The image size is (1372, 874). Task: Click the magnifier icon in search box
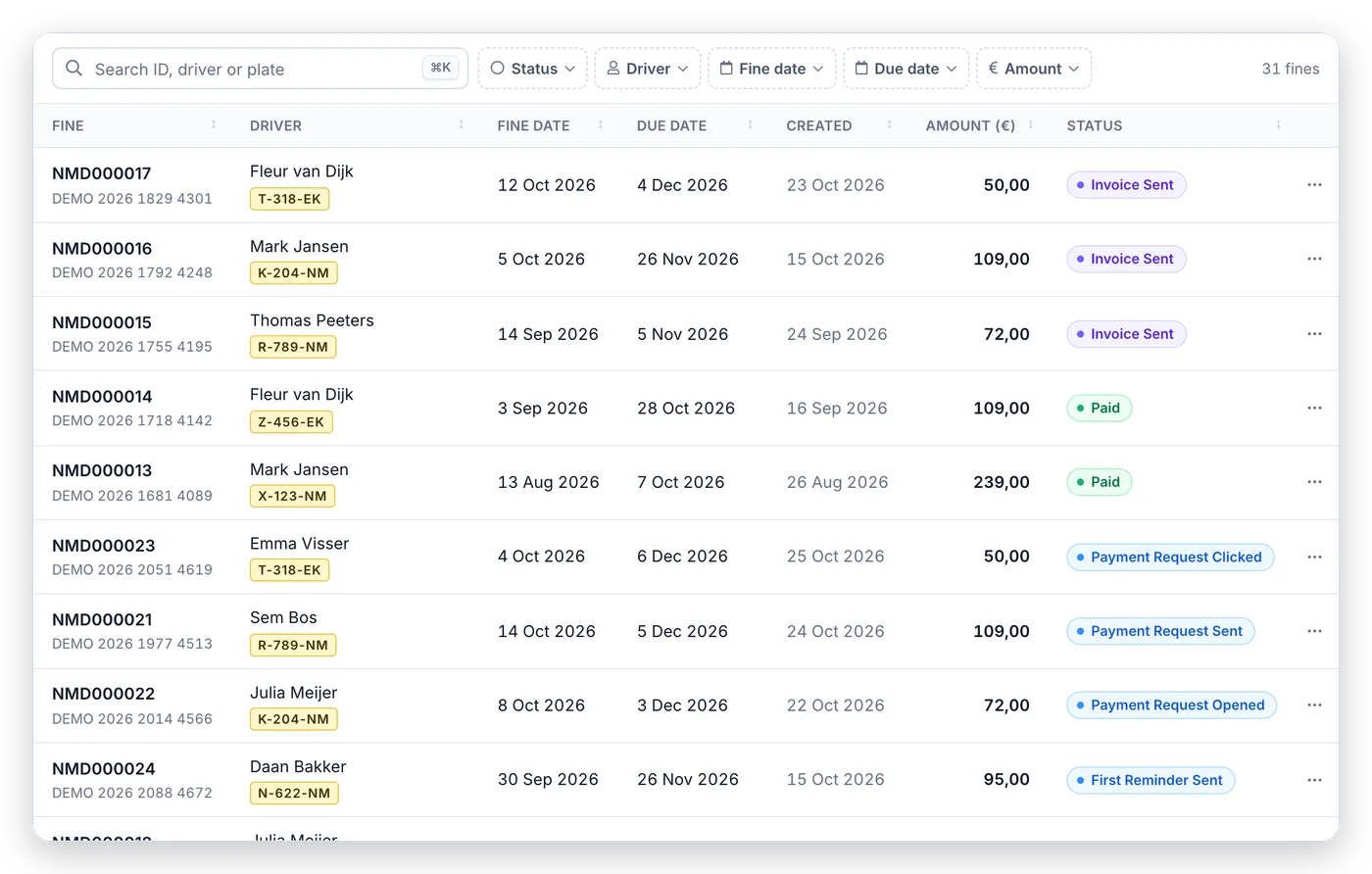pyautogui.click(x=73, y=69)
